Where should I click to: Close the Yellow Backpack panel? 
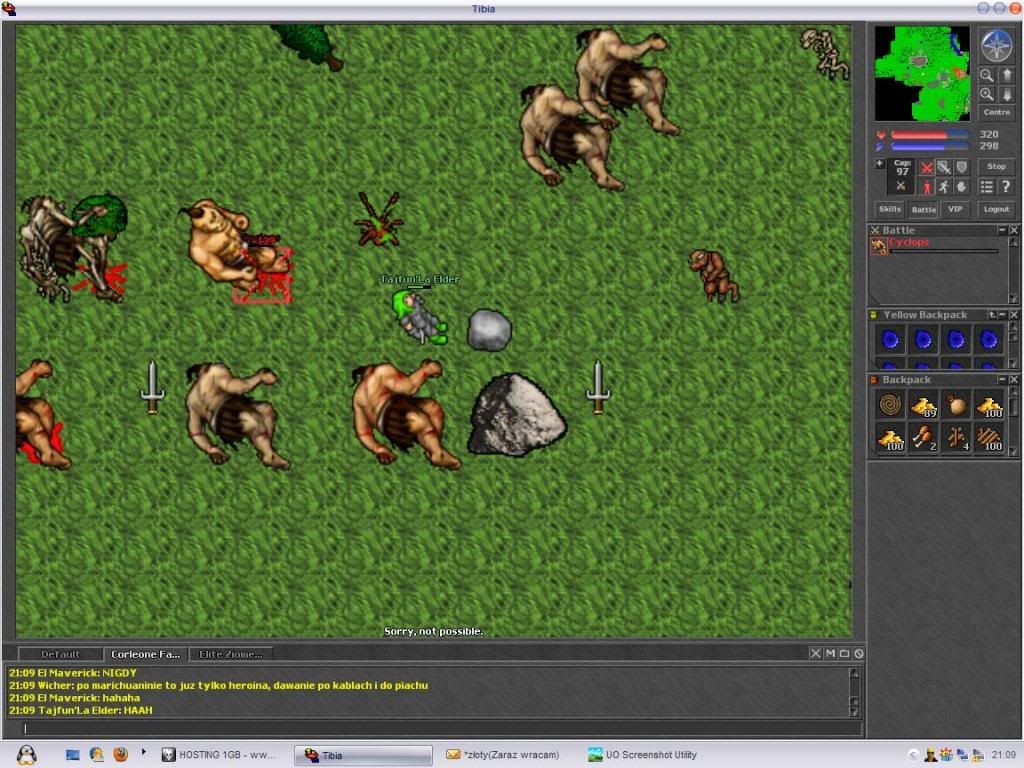point(1014,315)
